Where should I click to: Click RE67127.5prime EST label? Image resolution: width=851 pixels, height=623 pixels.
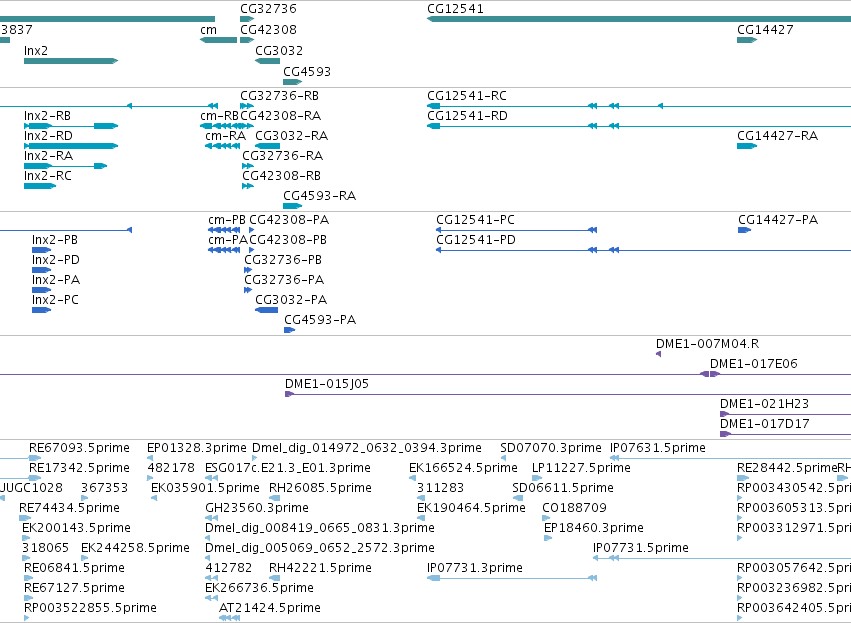click(74, 588)
